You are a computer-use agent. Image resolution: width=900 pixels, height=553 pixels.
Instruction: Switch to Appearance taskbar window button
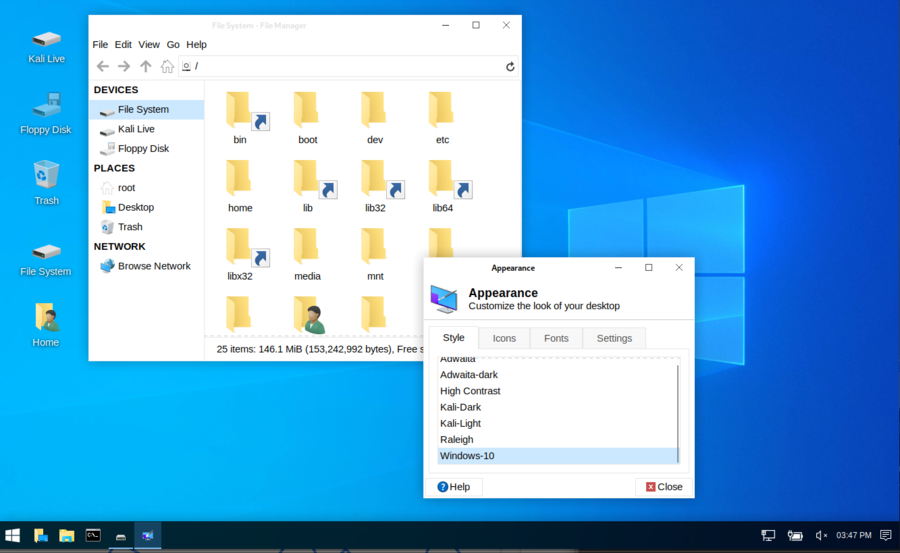point(148,536)
